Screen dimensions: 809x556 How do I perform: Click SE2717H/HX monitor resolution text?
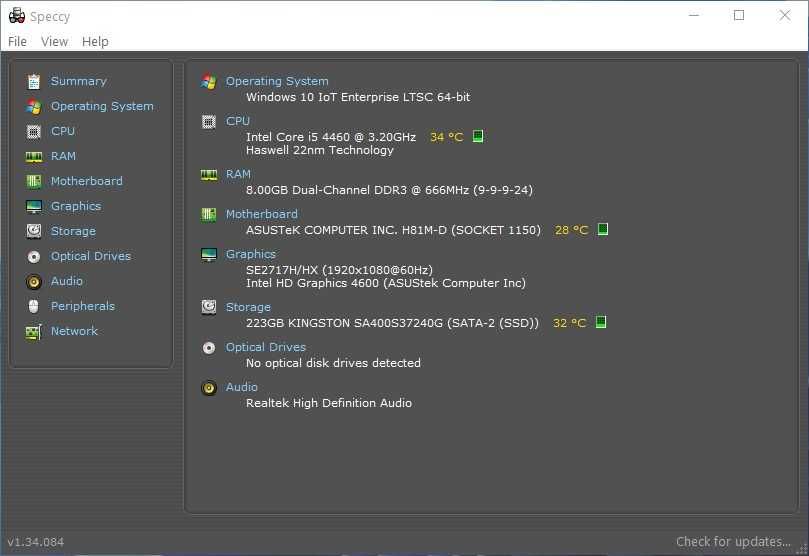(x=339, y=270)
